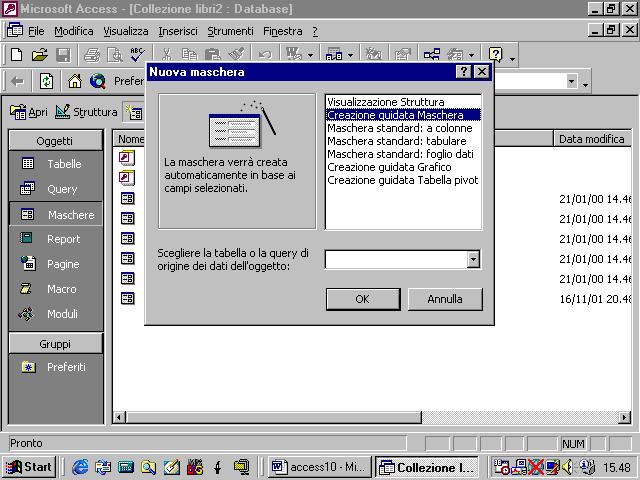
Task: Expand the OfficeLinks toolbar dropdown arrow
Action: (x=311, y=55)
